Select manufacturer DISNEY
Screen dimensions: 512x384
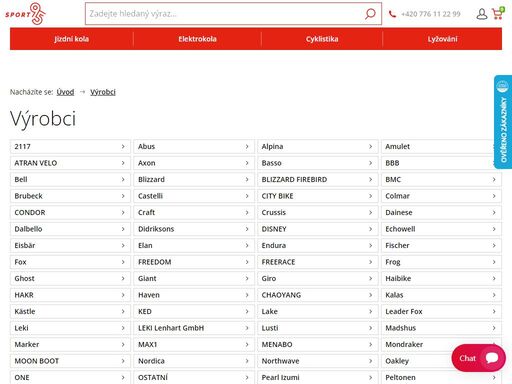click(x=318, y=229)
